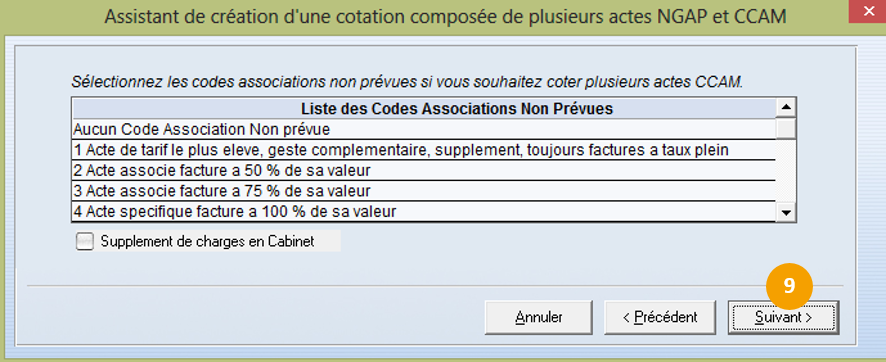The width and height of the screenshot is (886, 362).
Task: Enable 'Supplement de charges en Cabinet' checkbox
Action: tap(85, 242)
